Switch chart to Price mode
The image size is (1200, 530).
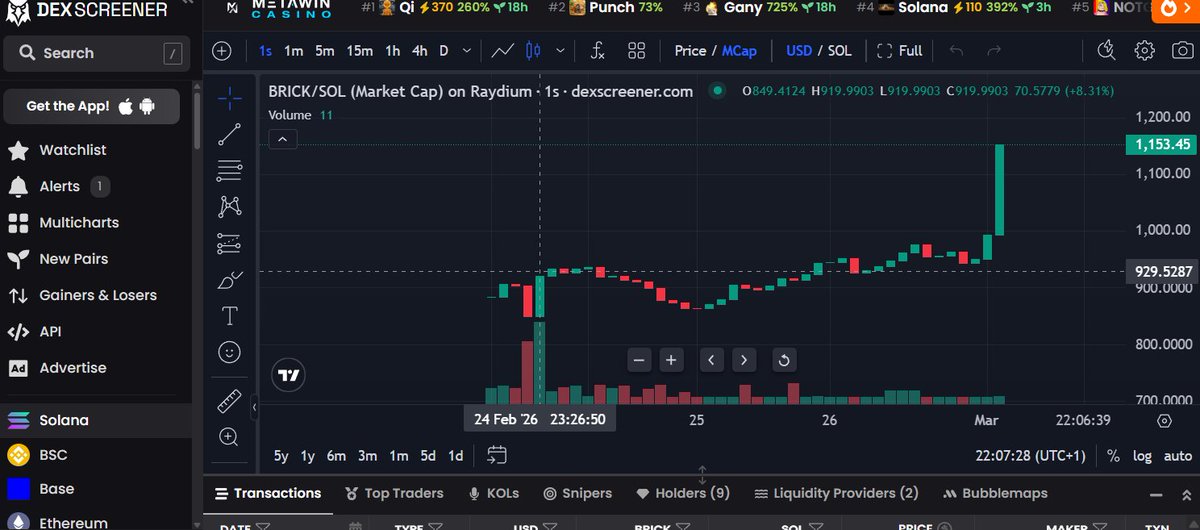tap(690, 50)
